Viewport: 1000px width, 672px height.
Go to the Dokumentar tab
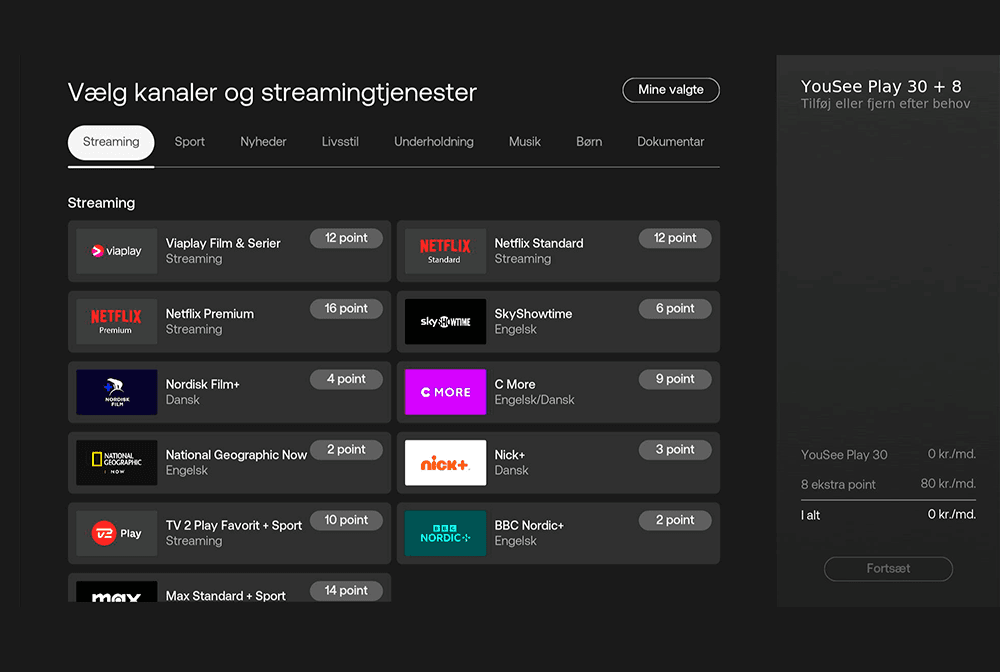[x=670, y=142]
